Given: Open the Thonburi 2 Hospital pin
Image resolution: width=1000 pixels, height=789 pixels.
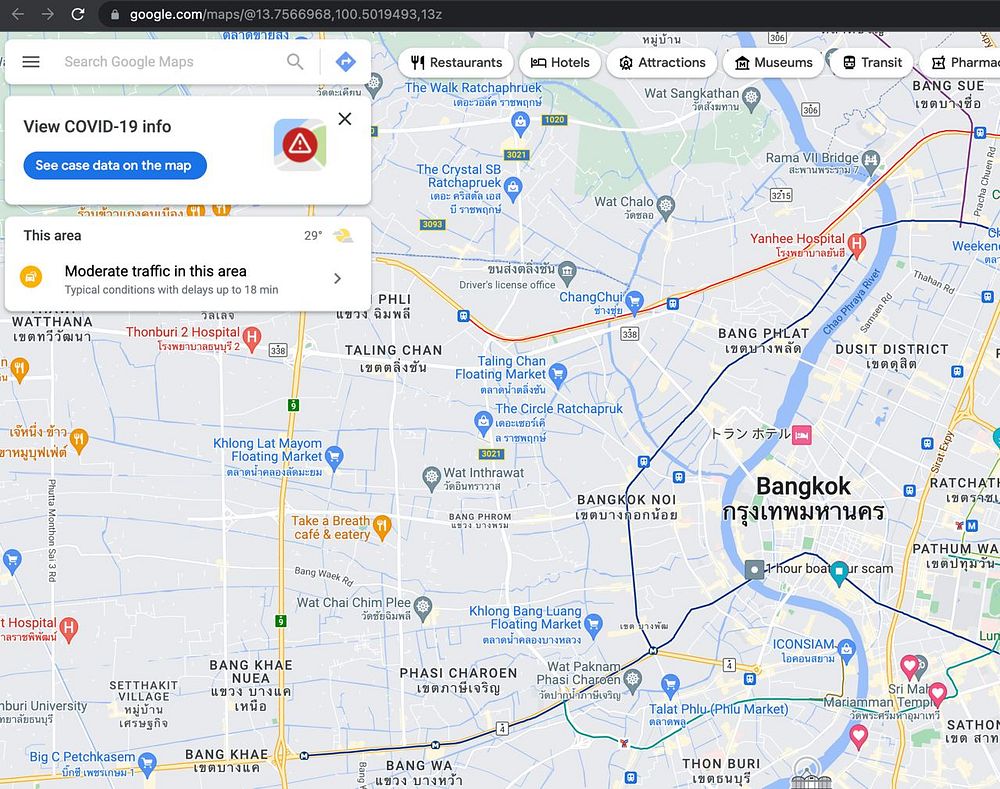Looking at the screenshot, I should coord(252,338).
